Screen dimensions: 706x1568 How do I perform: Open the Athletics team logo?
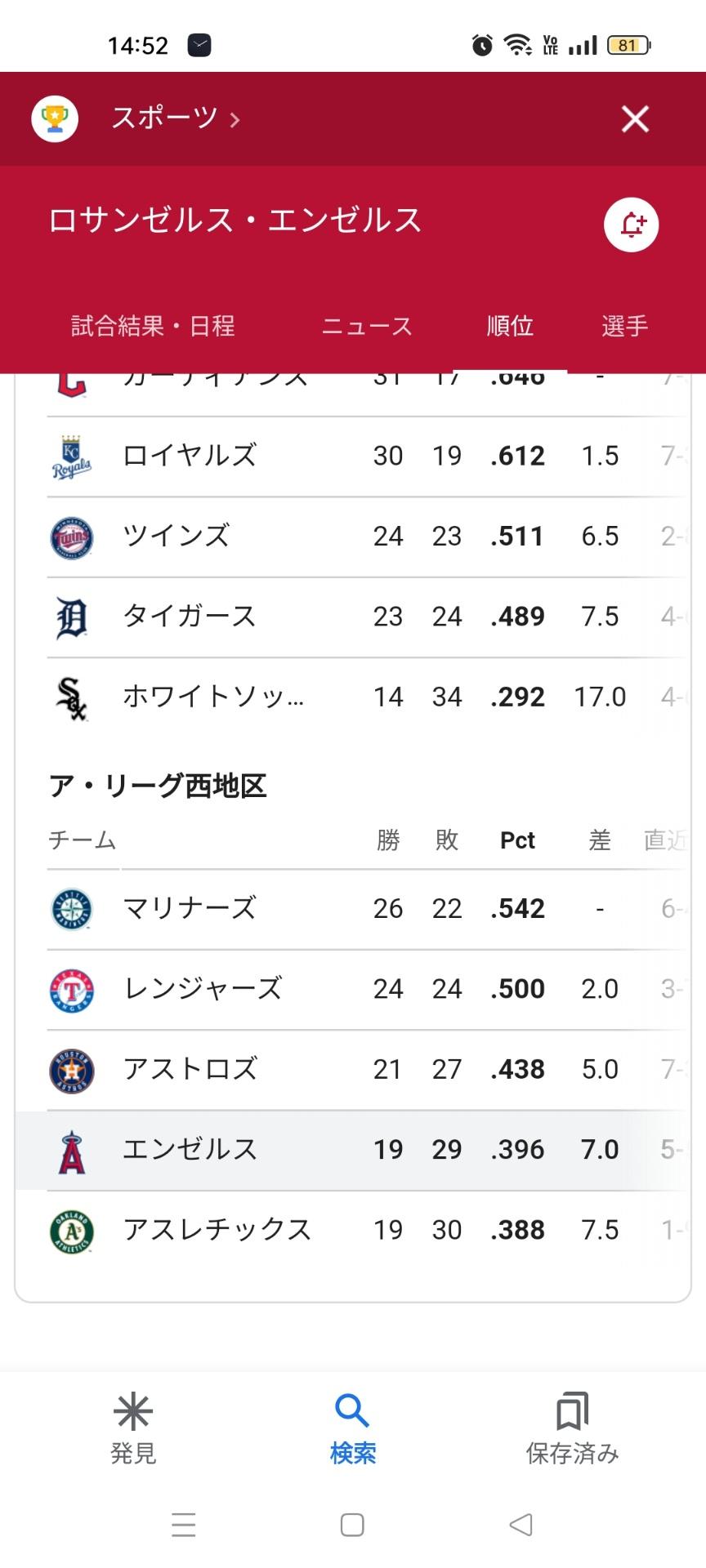(x=72, y=1232)
